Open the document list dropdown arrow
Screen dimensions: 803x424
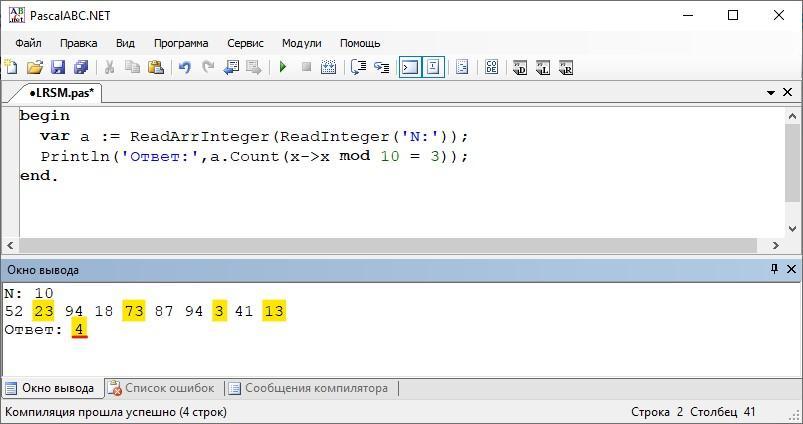(771, 93)
